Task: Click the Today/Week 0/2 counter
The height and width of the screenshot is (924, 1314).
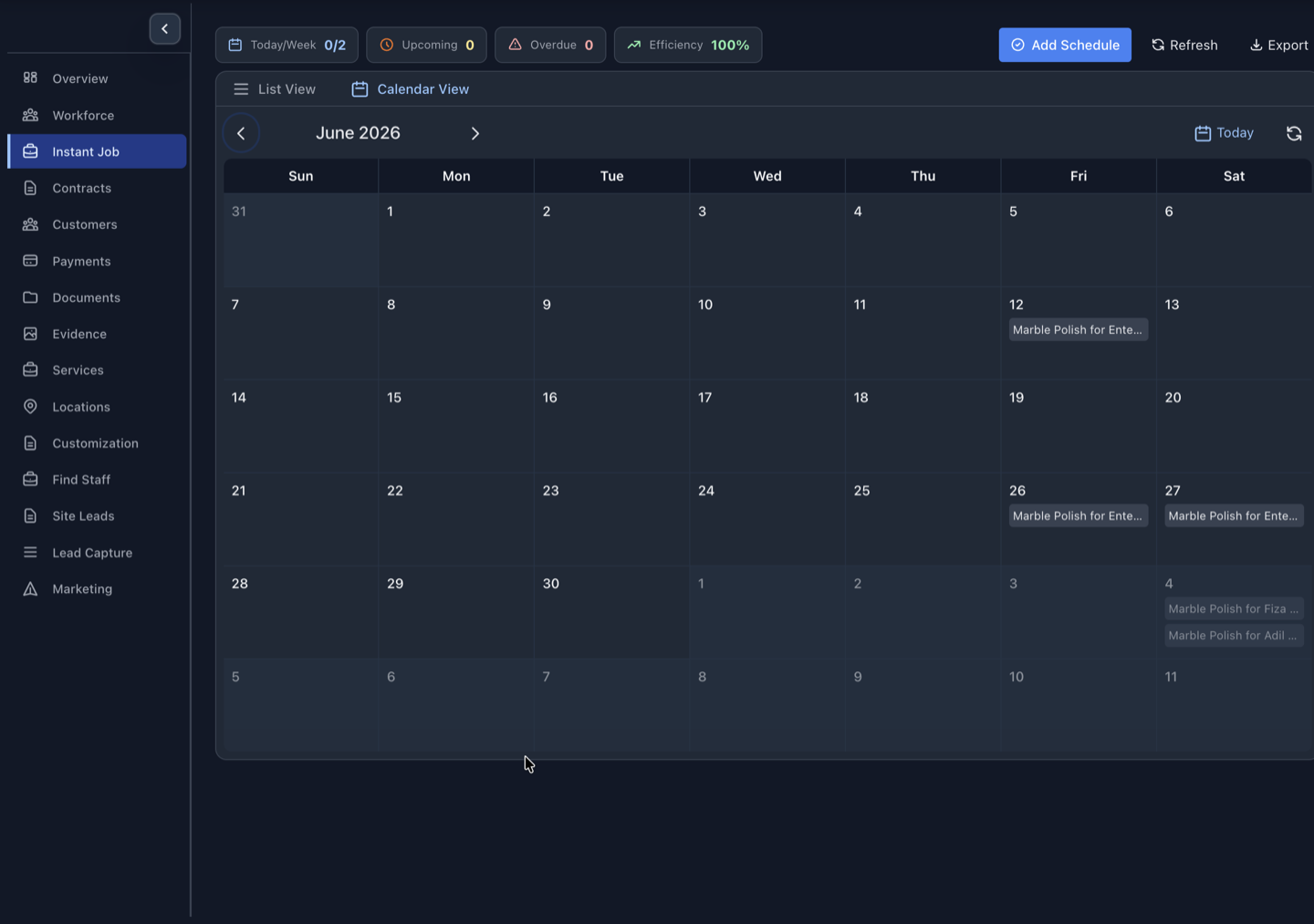Action: click(x=287, y=45)
